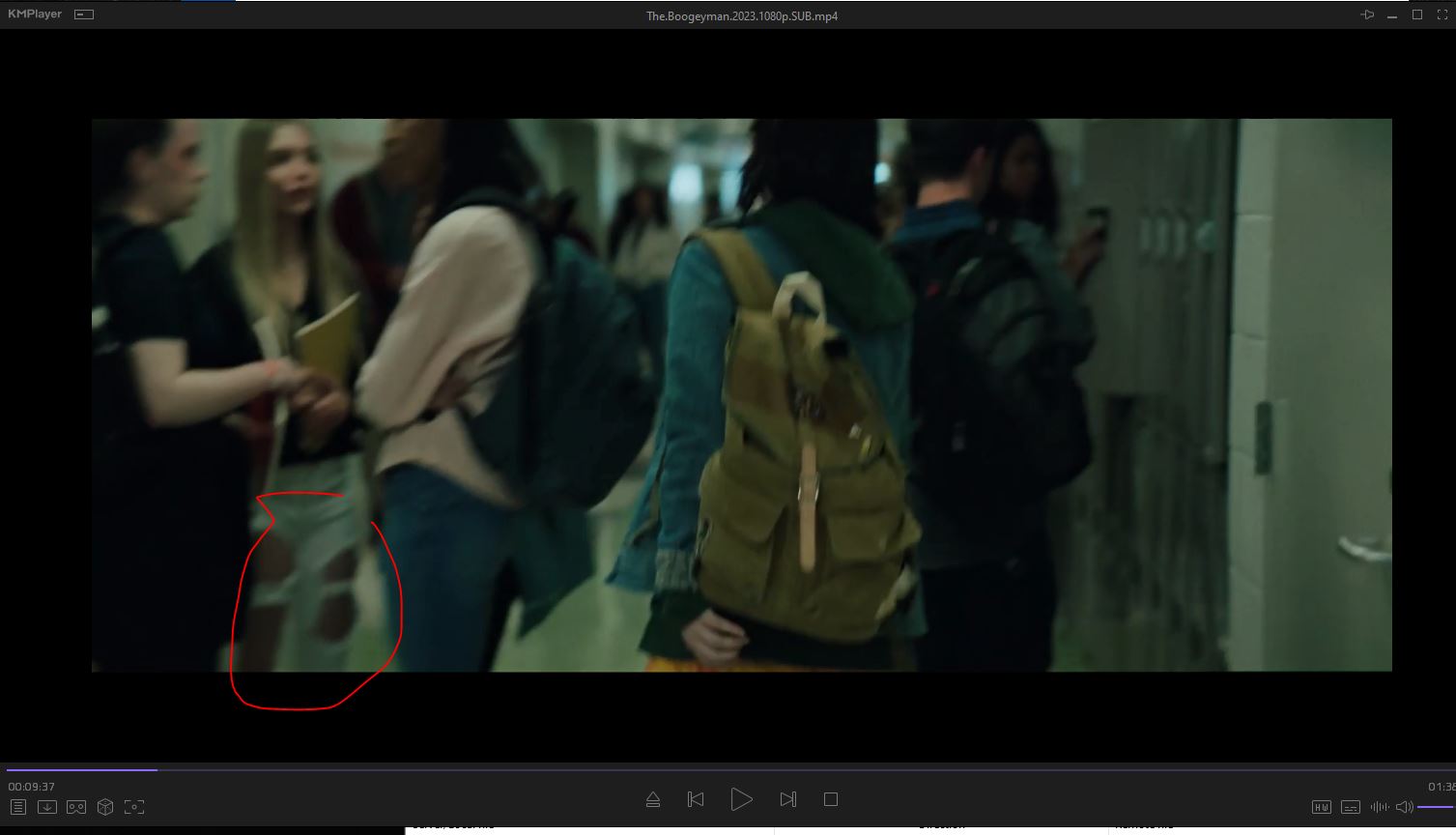Click the volume slider bar

1435,807
